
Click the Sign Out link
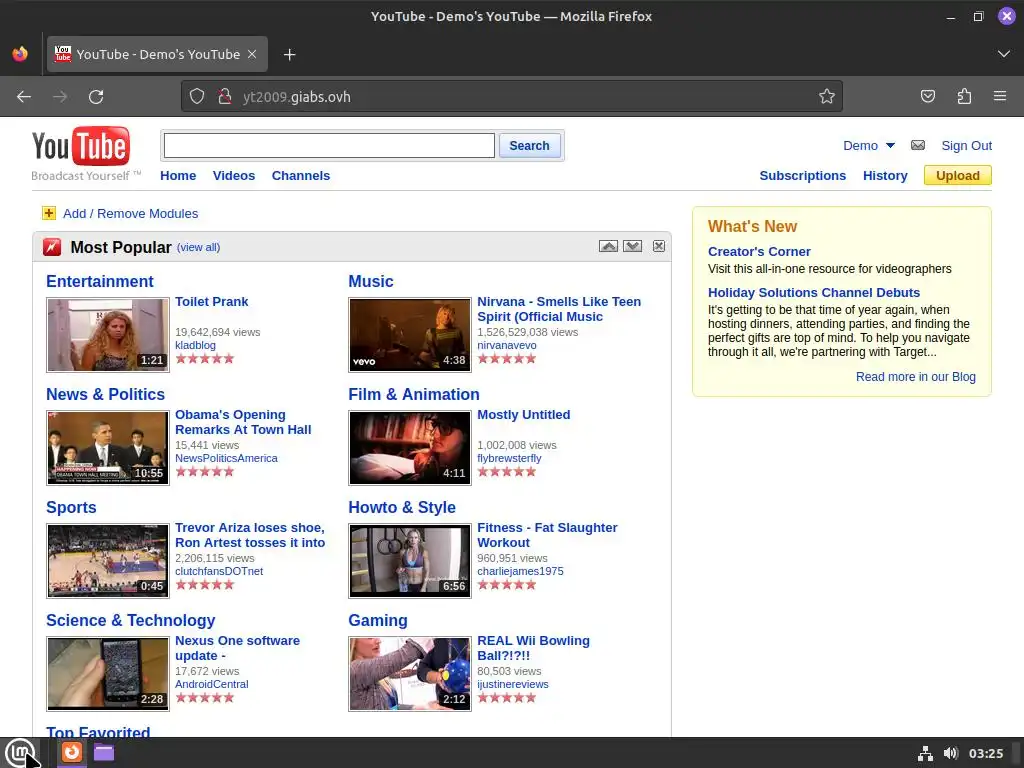coord(967,146)
